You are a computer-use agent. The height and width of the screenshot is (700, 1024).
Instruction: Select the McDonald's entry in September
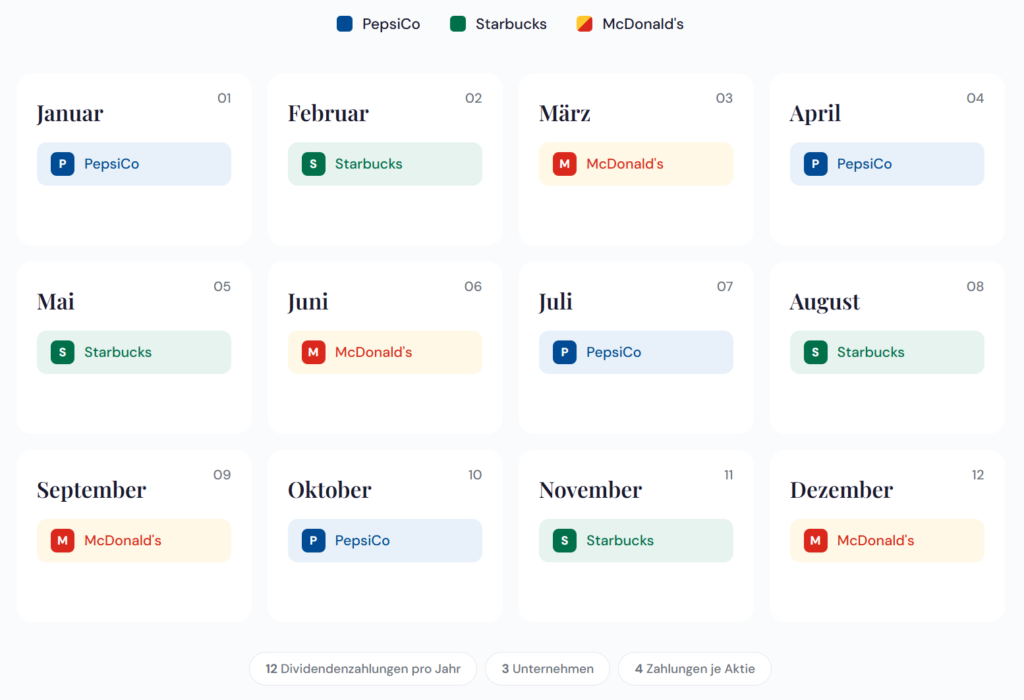click(x=133, y=541)
